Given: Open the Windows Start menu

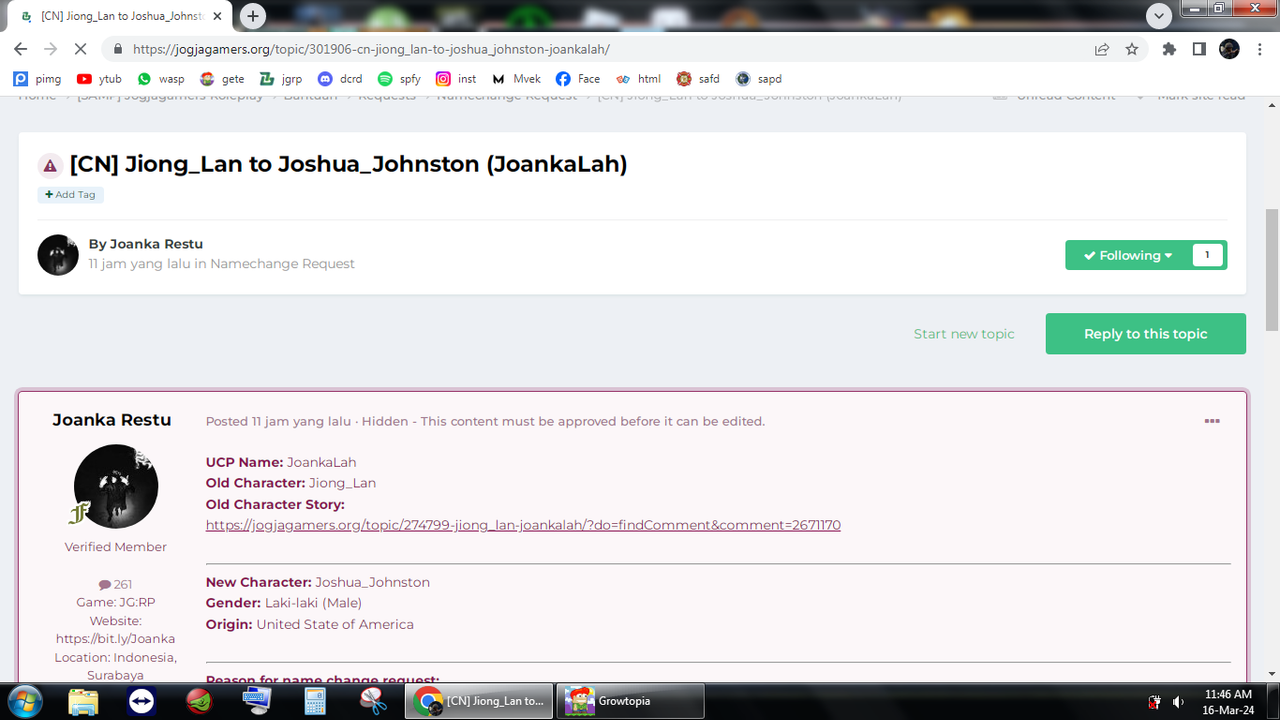Looking at the screenshot, I should click(25, 702).
